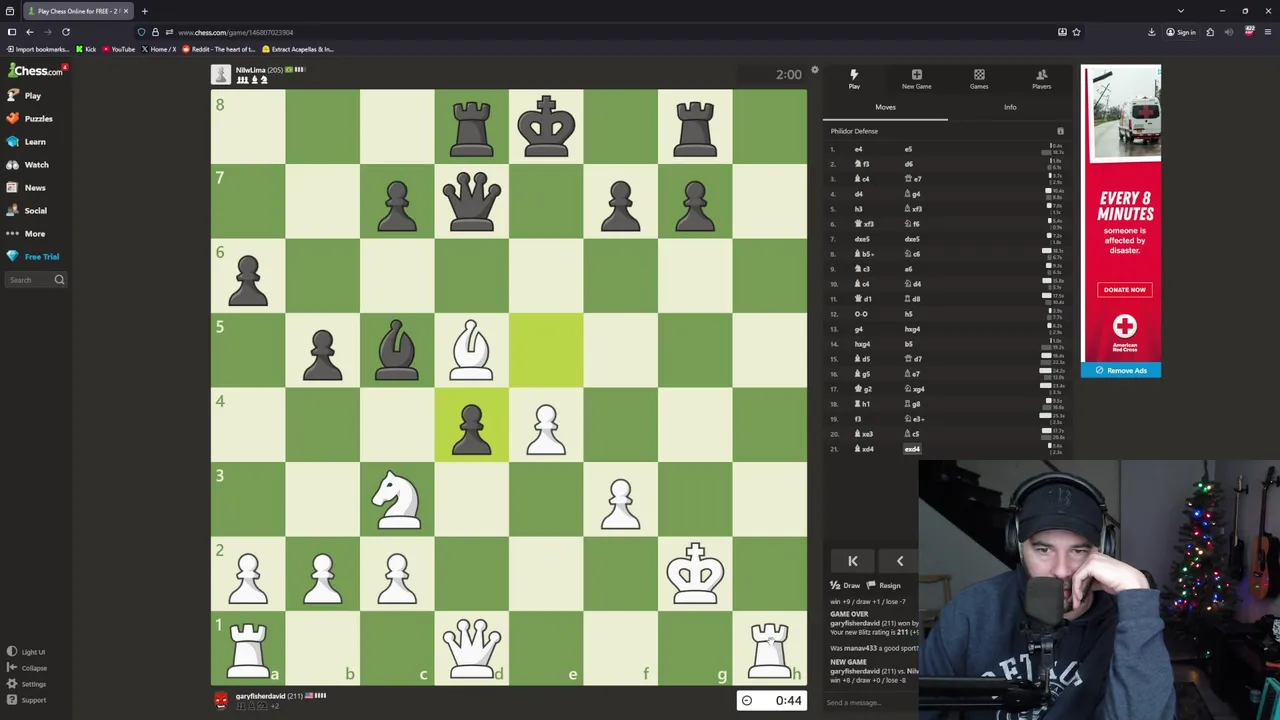1280x720 pixels.
Task: Open the Players tab
Action: 1041,79
